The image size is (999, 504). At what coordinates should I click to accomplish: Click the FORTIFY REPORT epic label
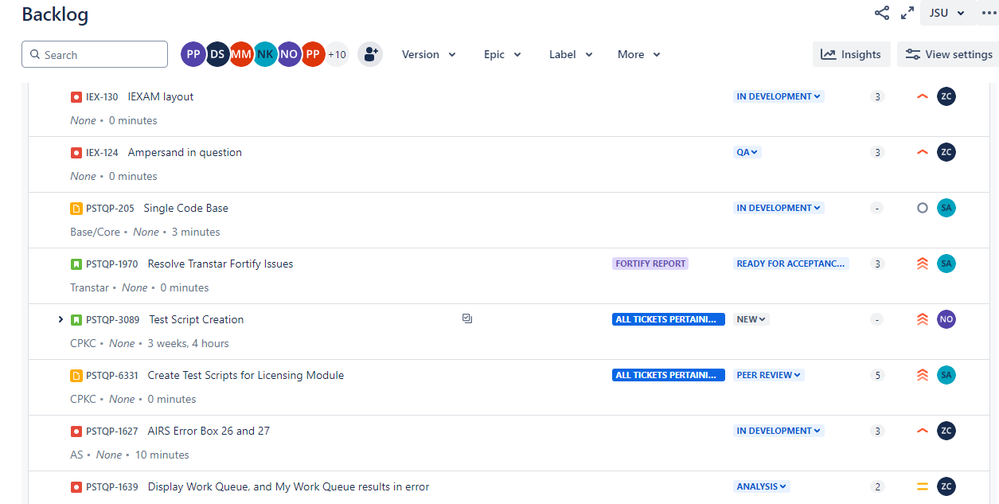coord(650,264)
